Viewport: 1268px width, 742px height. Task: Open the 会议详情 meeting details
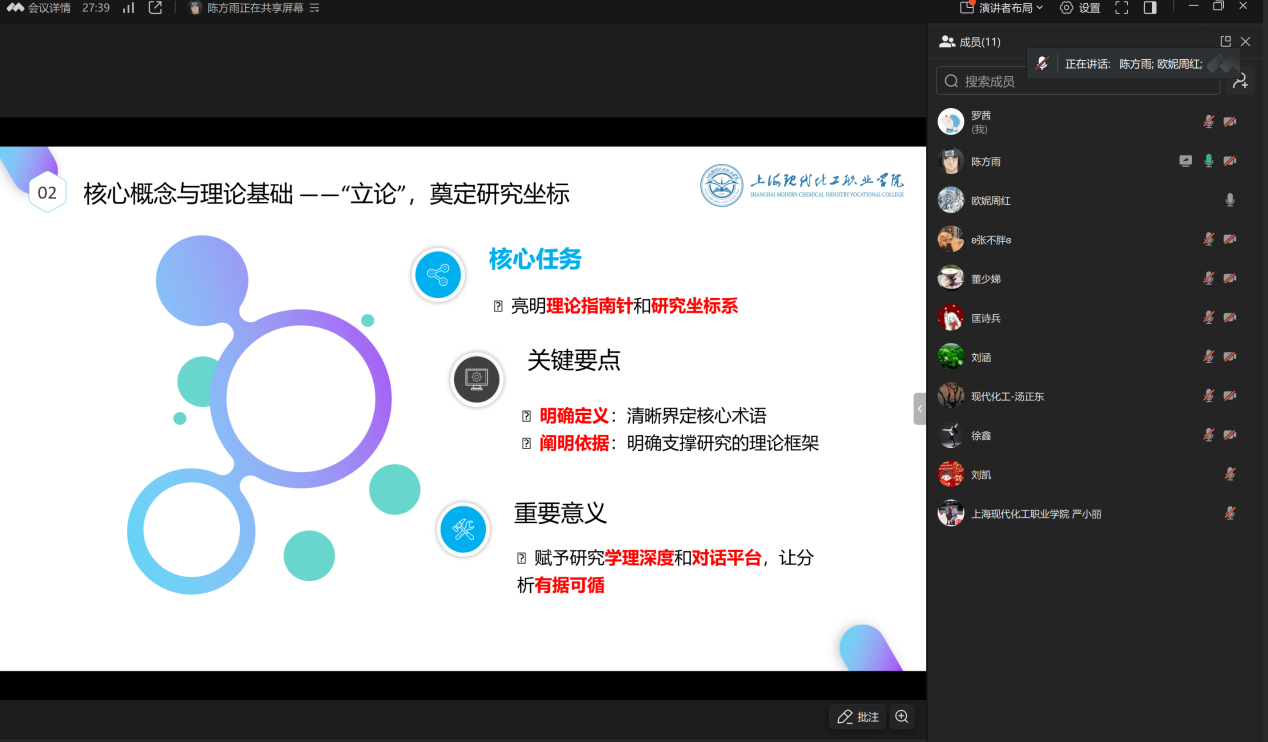[40, 8]
